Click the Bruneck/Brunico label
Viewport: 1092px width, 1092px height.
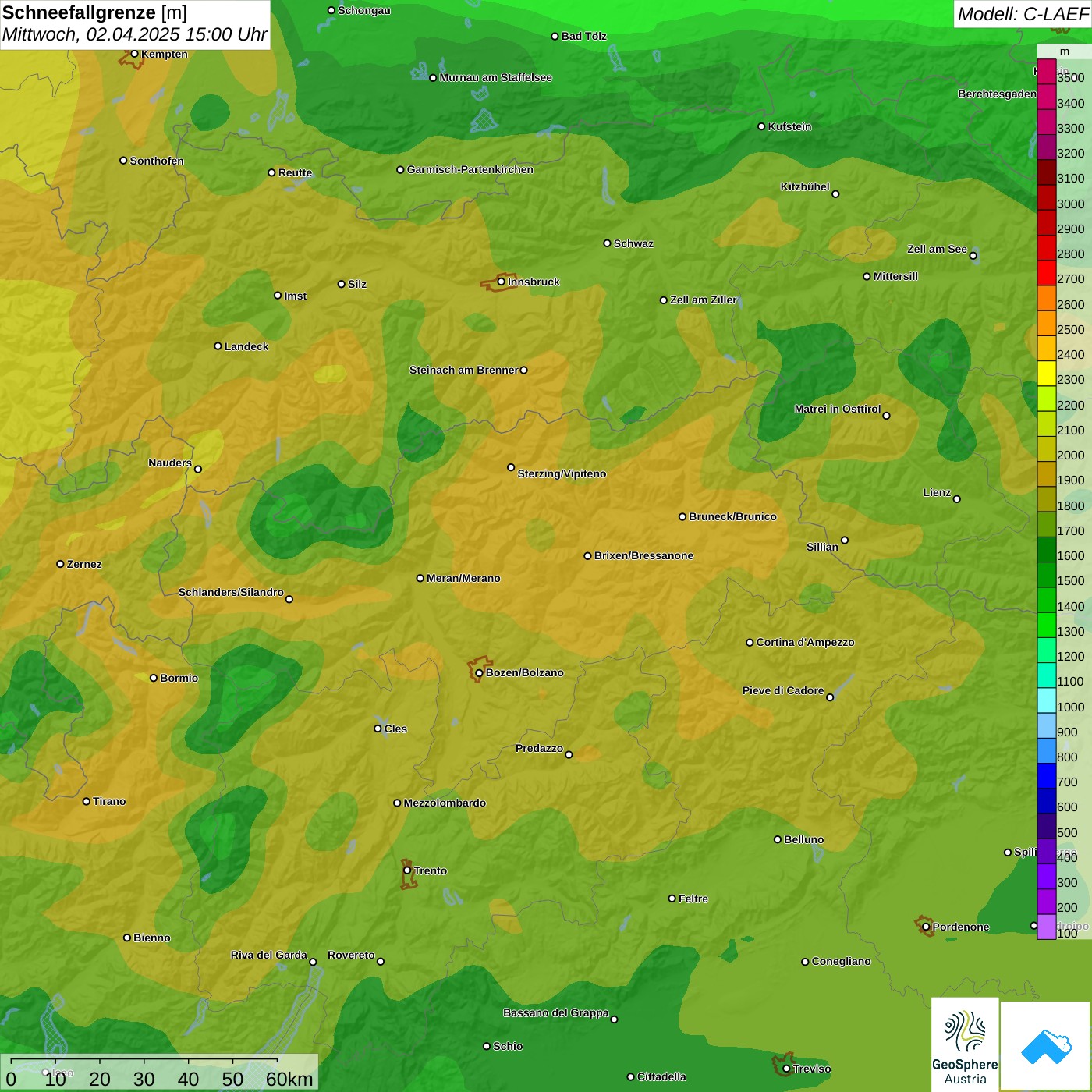point(732,516)
